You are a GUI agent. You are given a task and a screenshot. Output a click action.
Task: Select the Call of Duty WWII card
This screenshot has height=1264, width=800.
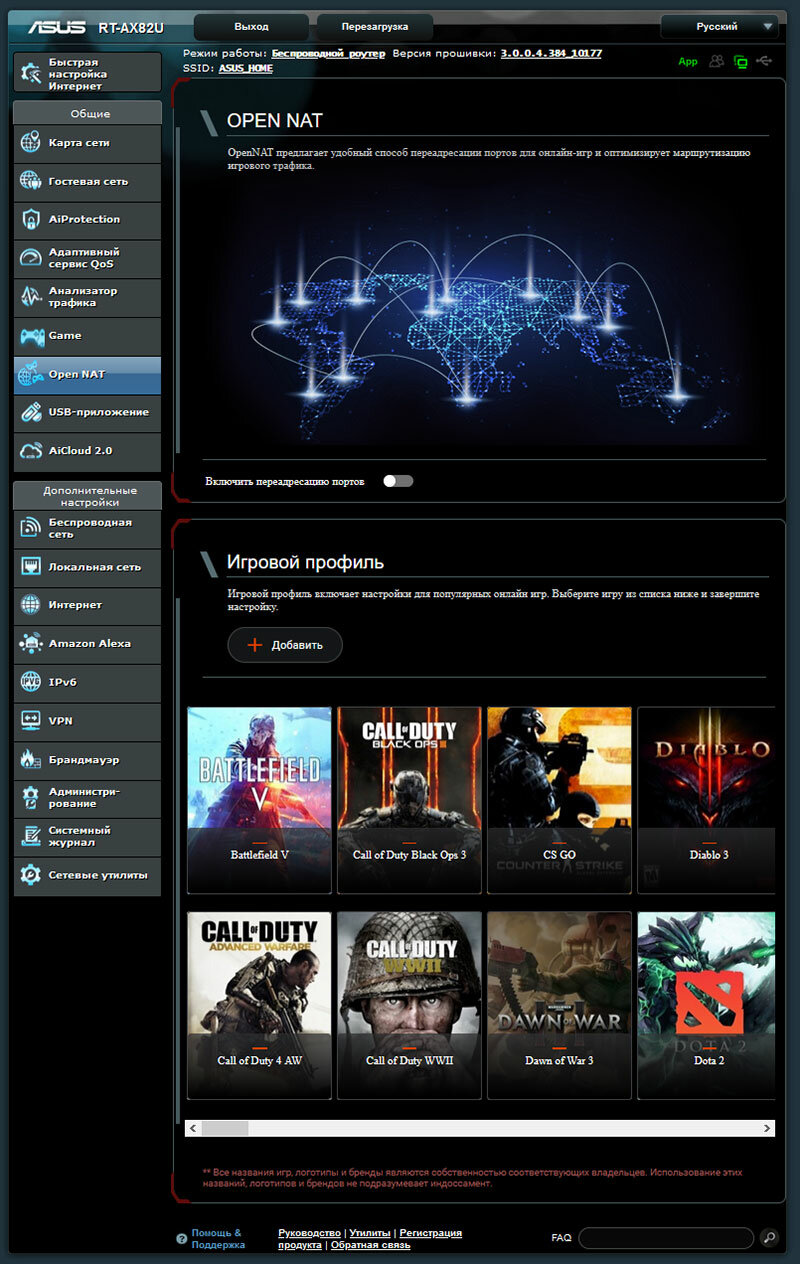pos(409,1005)
